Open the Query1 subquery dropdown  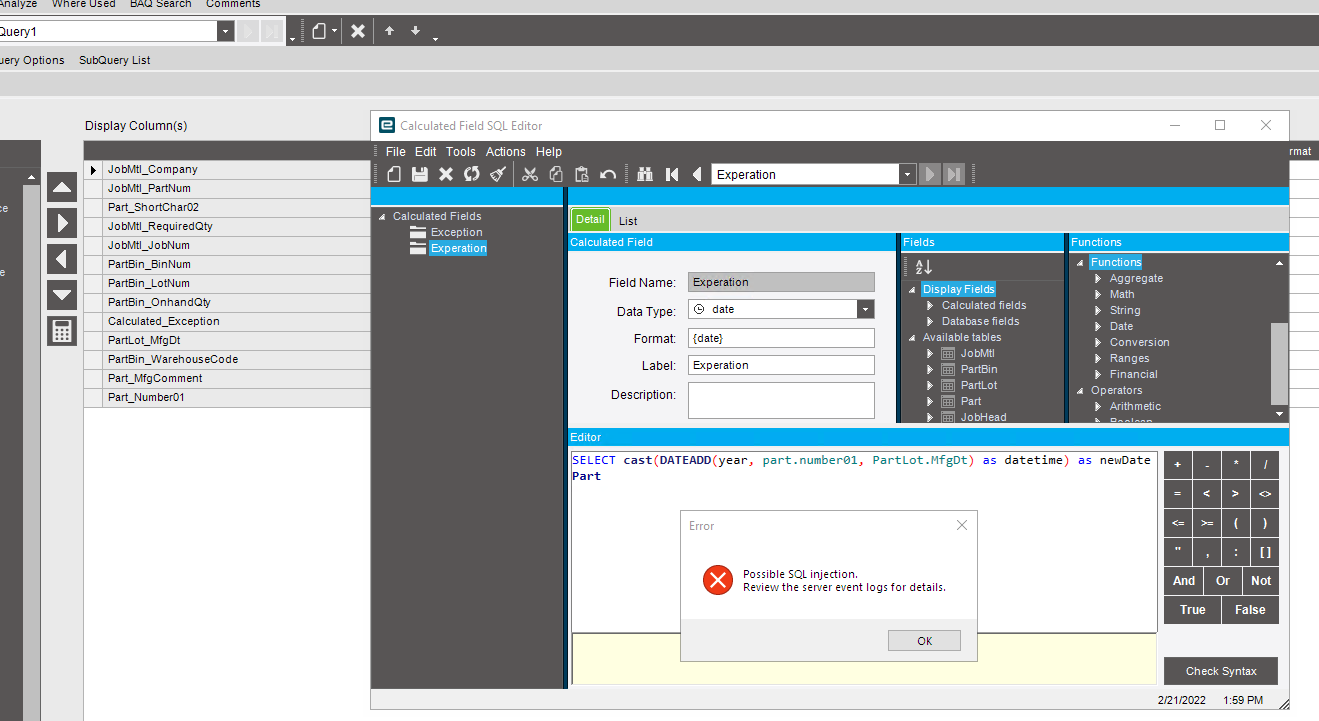tap(225, 31)
